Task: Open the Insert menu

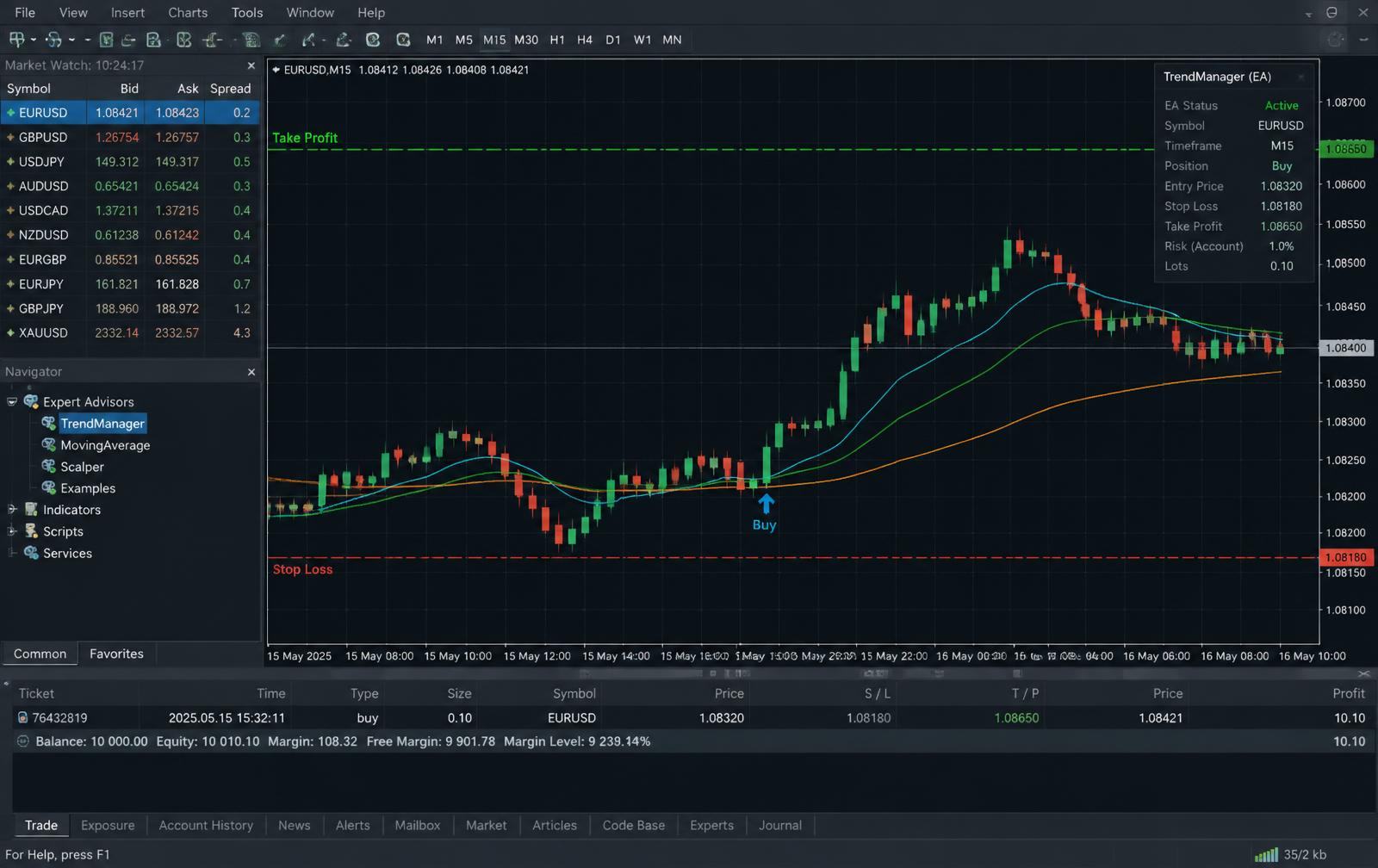Action: pos(127,13)
